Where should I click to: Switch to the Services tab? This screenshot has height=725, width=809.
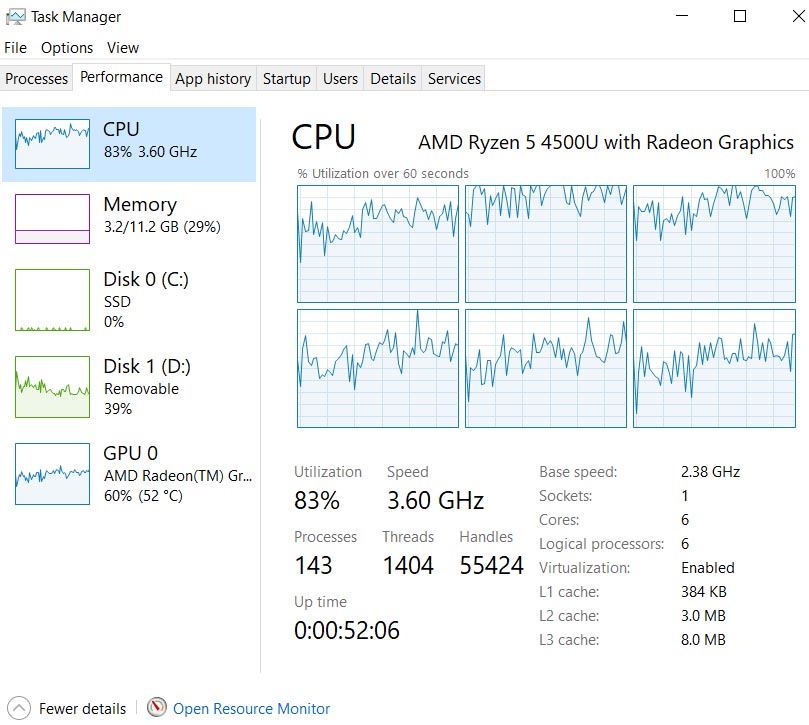coord(454,78)
